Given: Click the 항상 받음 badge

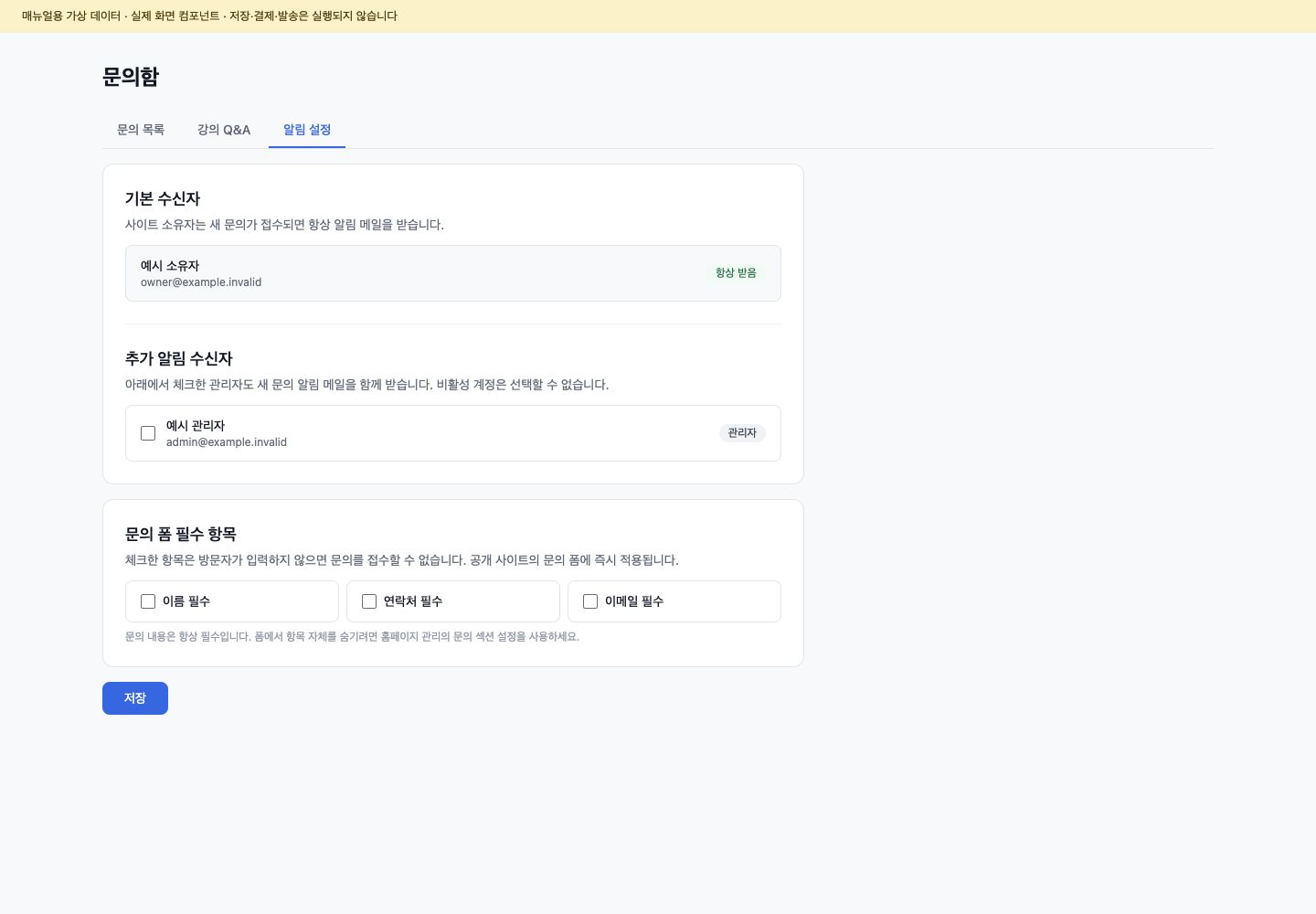Looking at the screenshot, I should tap(736, 273).
